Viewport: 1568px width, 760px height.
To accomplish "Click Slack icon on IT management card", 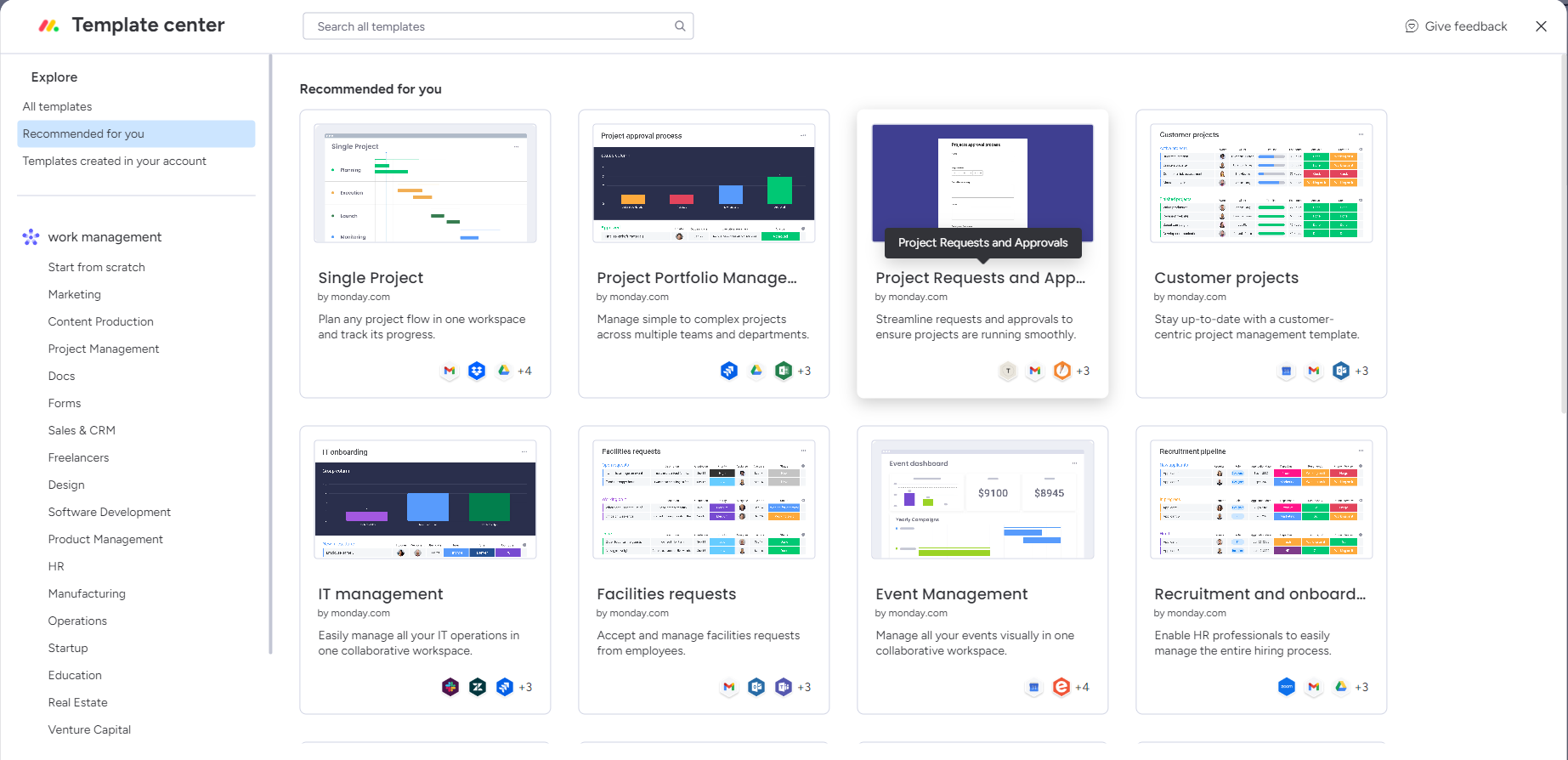I will click(x=450, y=687).
